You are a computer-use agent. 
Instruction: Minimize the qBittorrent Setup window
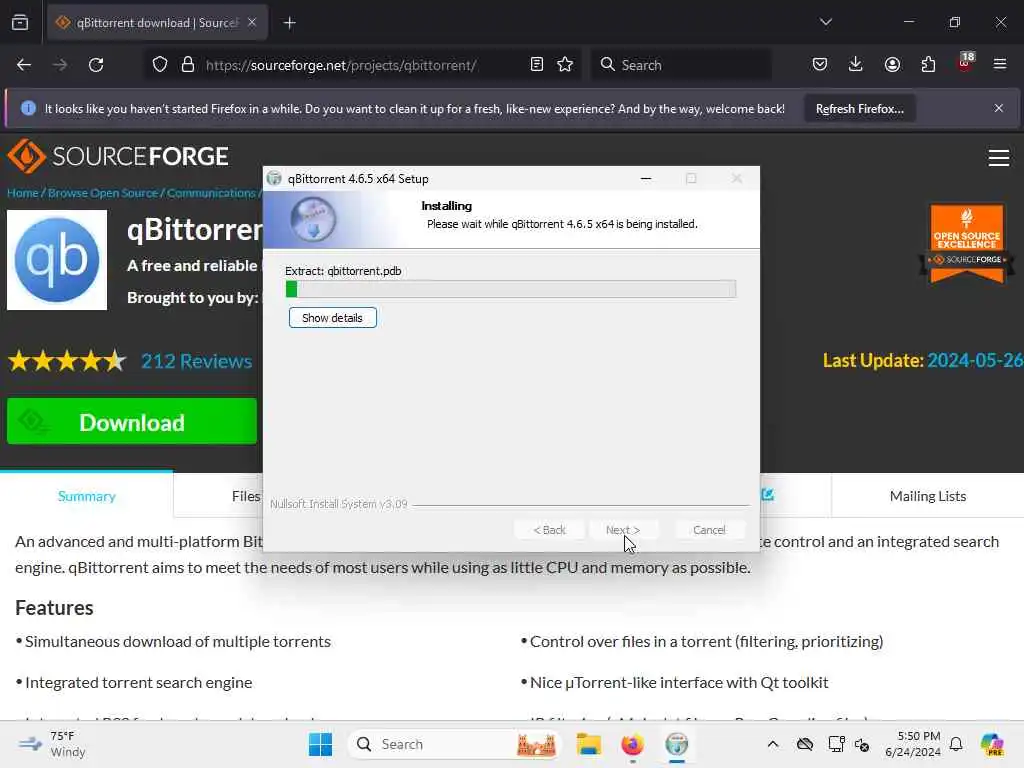pos(646,178)
